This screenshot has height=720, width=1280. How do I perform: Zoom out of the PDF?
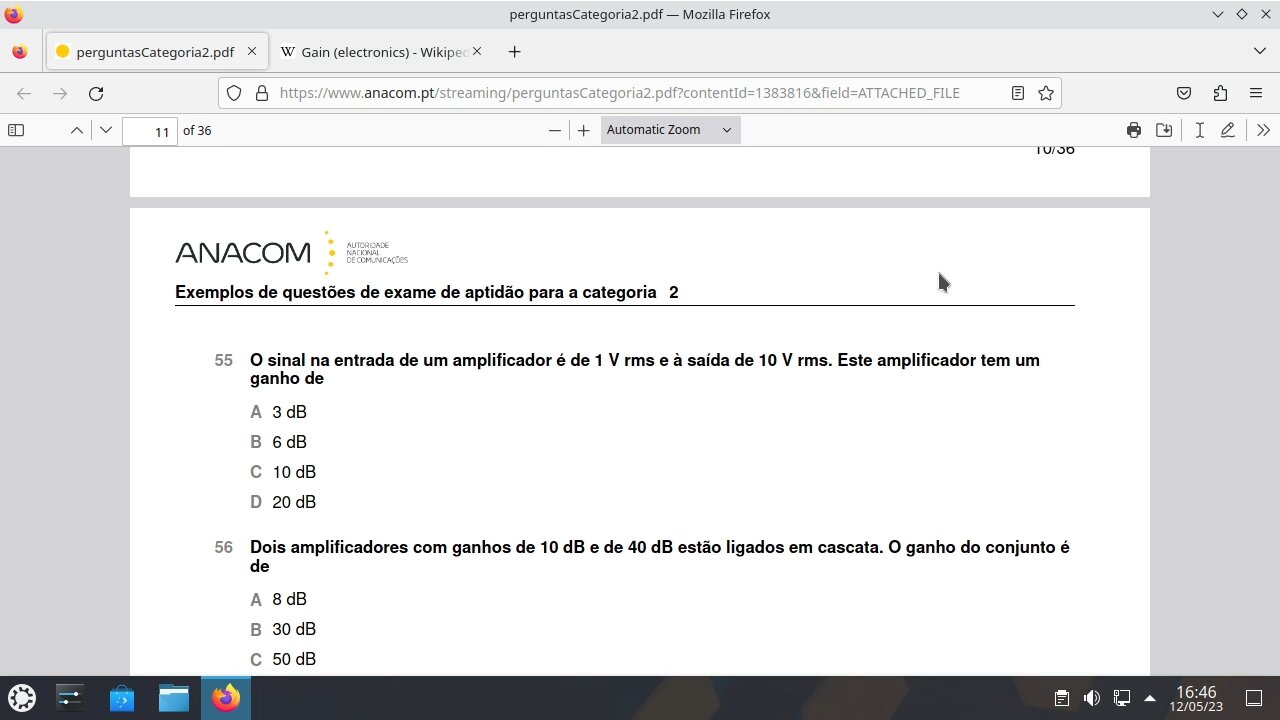pos(555,130)
